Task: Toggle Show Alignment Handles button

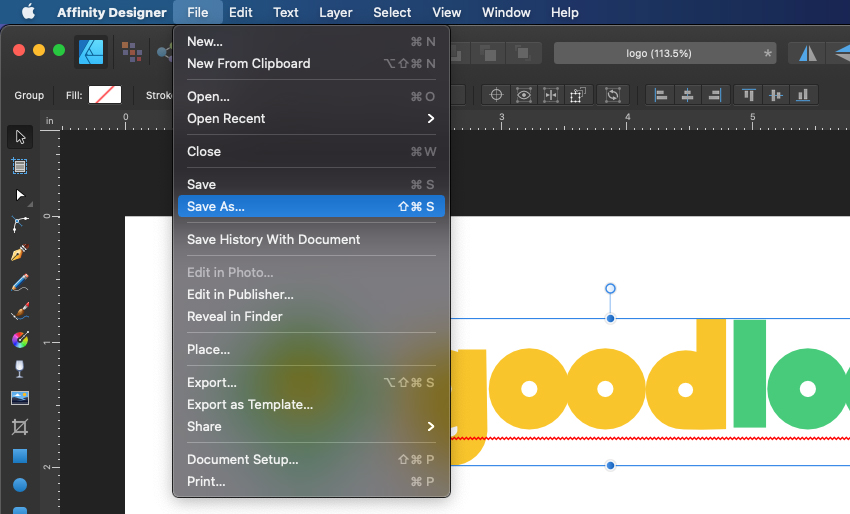Action: pyautogui.click(x=551, y=95)
